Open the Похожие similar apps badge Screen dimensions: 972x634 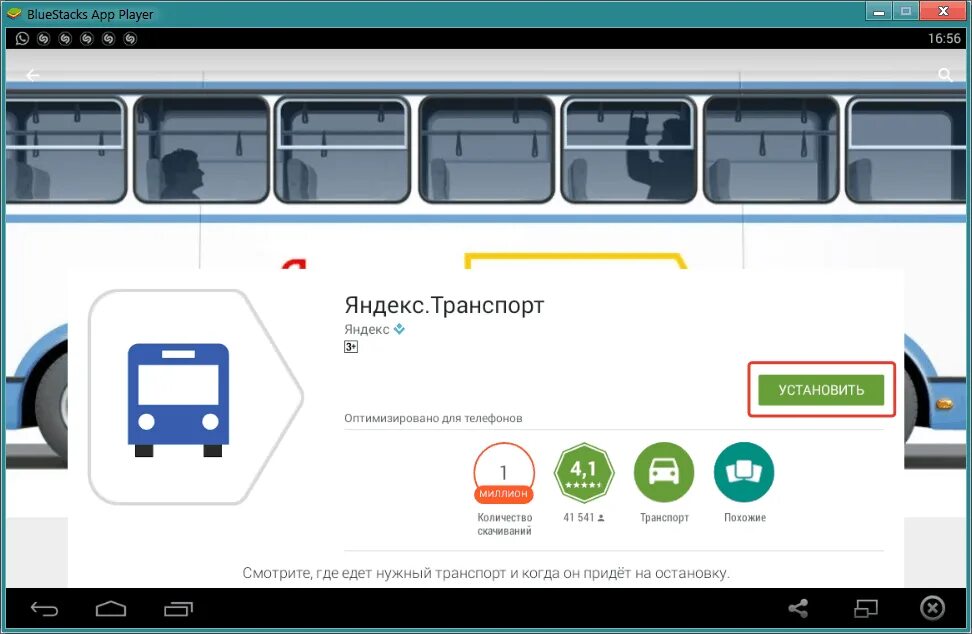744,473
